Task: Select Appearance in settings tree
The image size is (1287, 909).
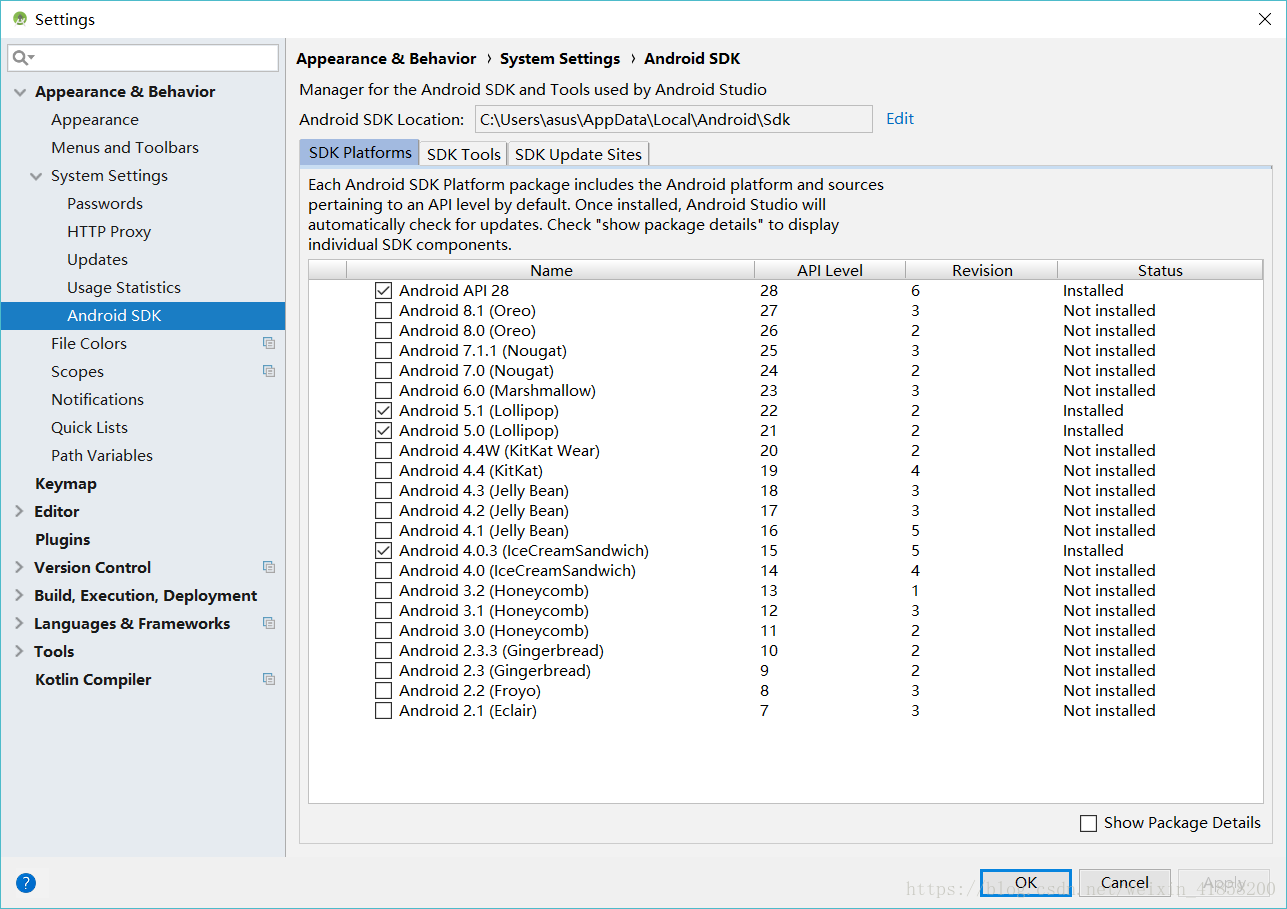Action: coord(95,120)
